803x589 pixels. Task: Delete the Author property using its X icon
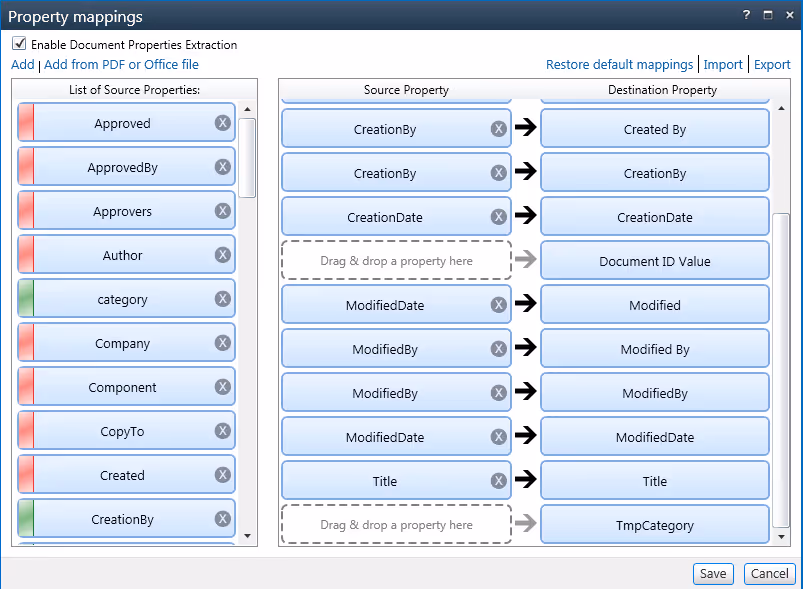click(x=222, y=254)
